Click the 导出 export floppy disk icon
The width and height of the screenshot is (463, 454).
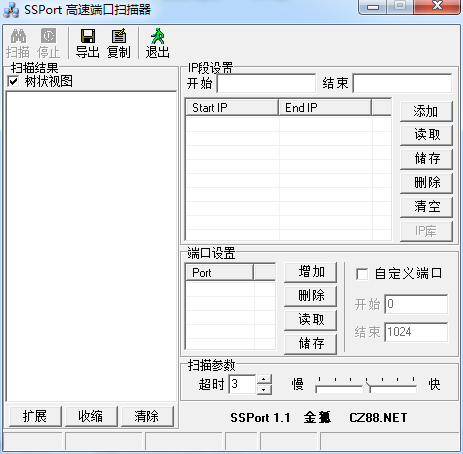click(x=88, y=36)
